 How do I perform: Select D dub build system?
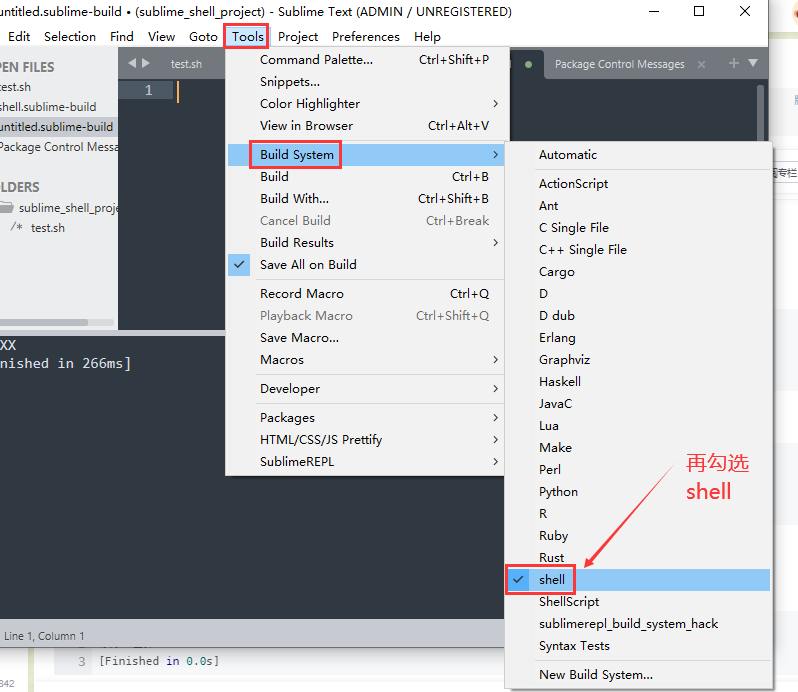638,315
